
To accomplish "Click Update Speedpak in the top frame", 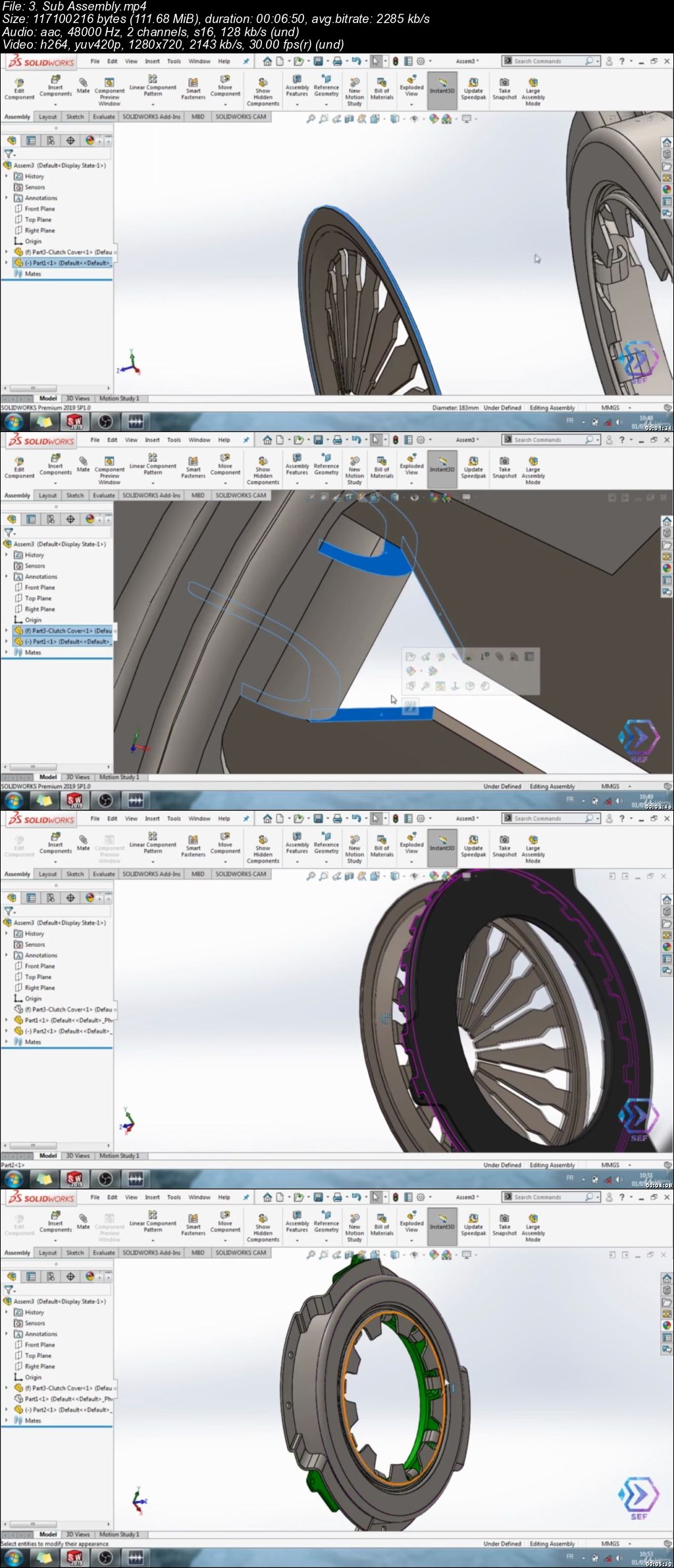I will tap(473, 89).
